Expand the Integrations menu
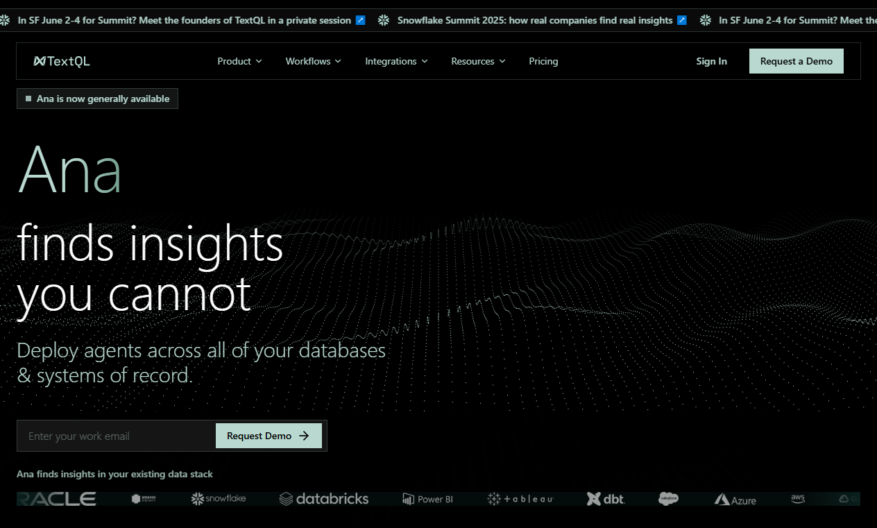877x528 pixels. (x=396, y=61)
